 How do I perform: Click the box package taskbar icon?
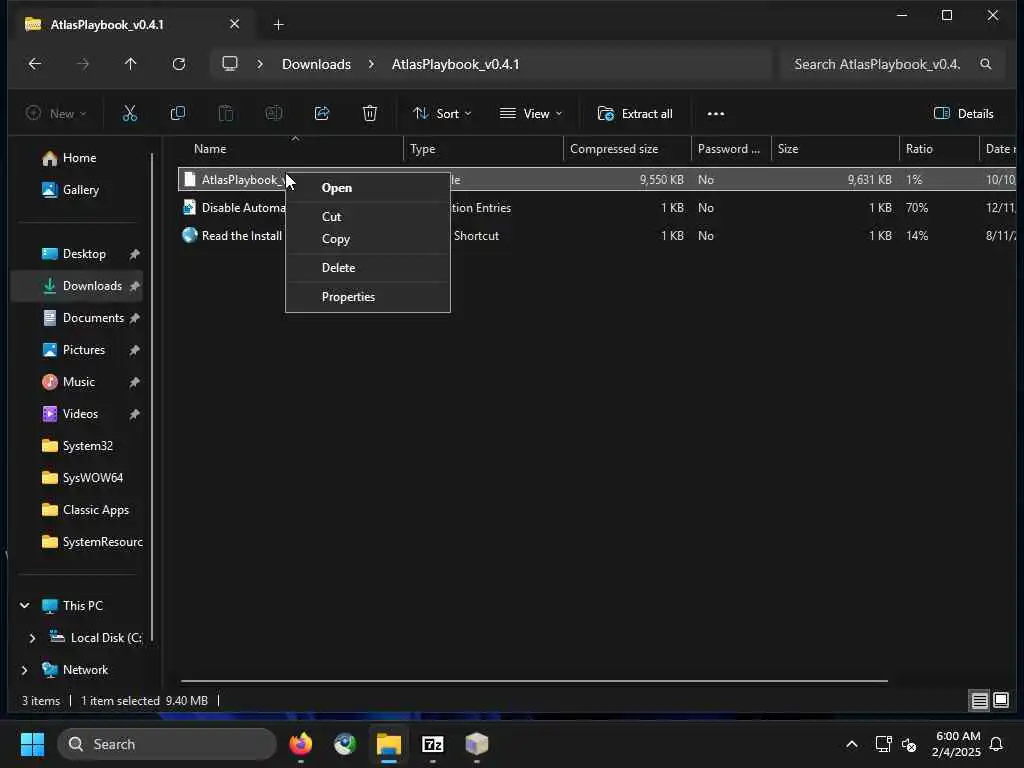[477, 744]
